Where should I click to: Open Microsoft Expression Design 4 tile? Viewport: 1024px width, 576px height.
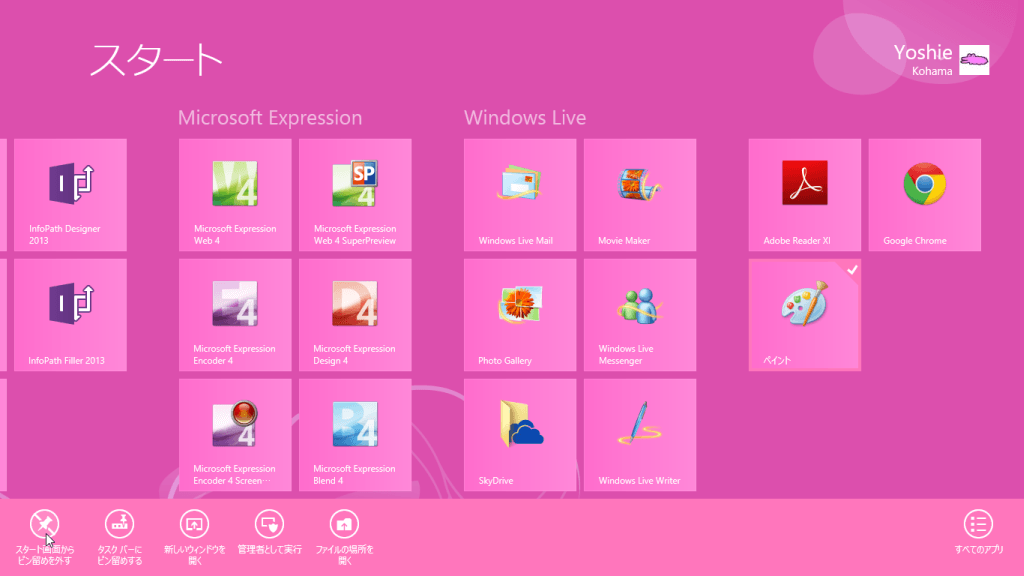(x=355, y=315)
